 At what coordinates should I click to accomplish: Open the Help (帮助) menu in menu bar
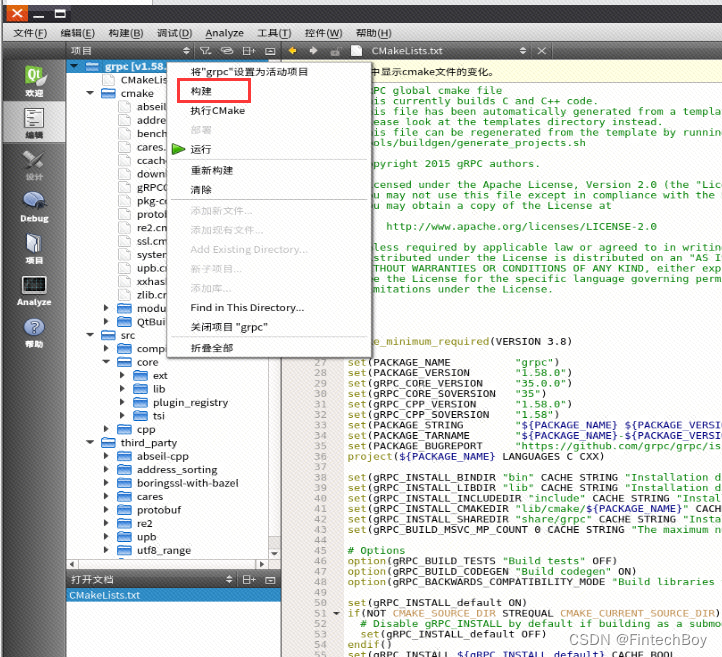click(x=373, y=33)
